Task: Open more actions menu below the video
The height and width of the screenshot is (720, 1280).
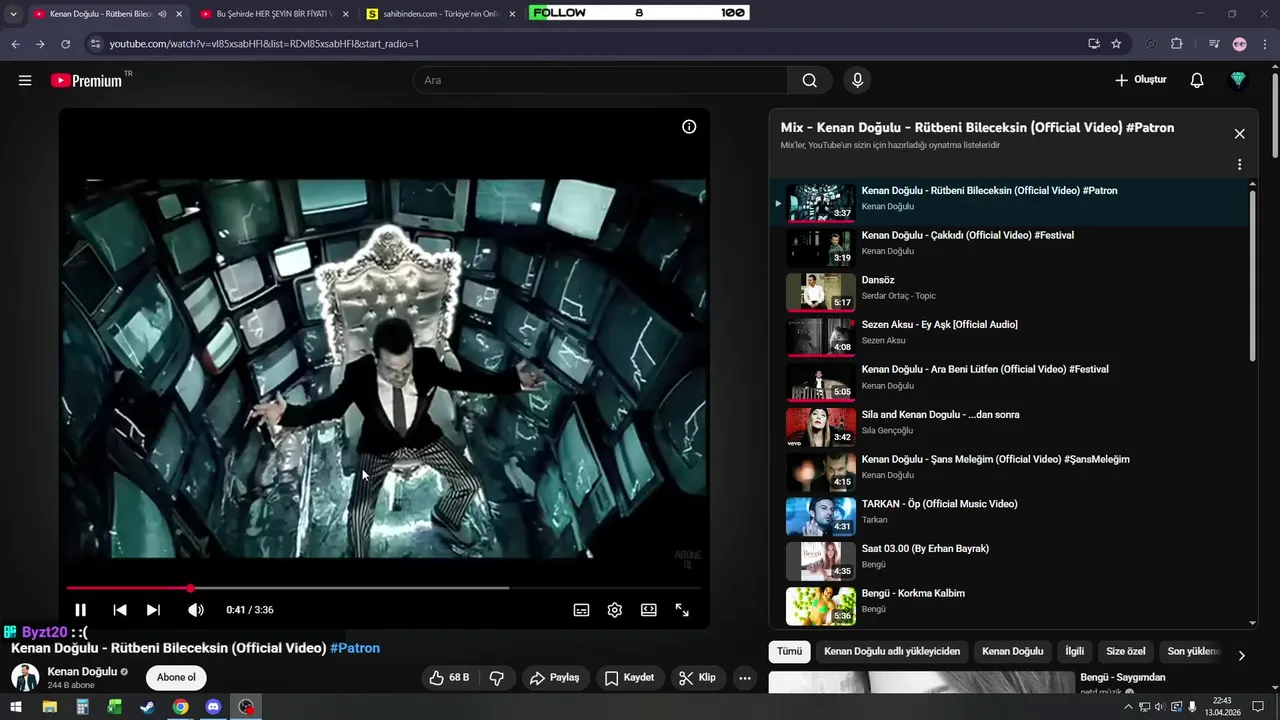Action: pyautogui.click(x=745, y=678)
